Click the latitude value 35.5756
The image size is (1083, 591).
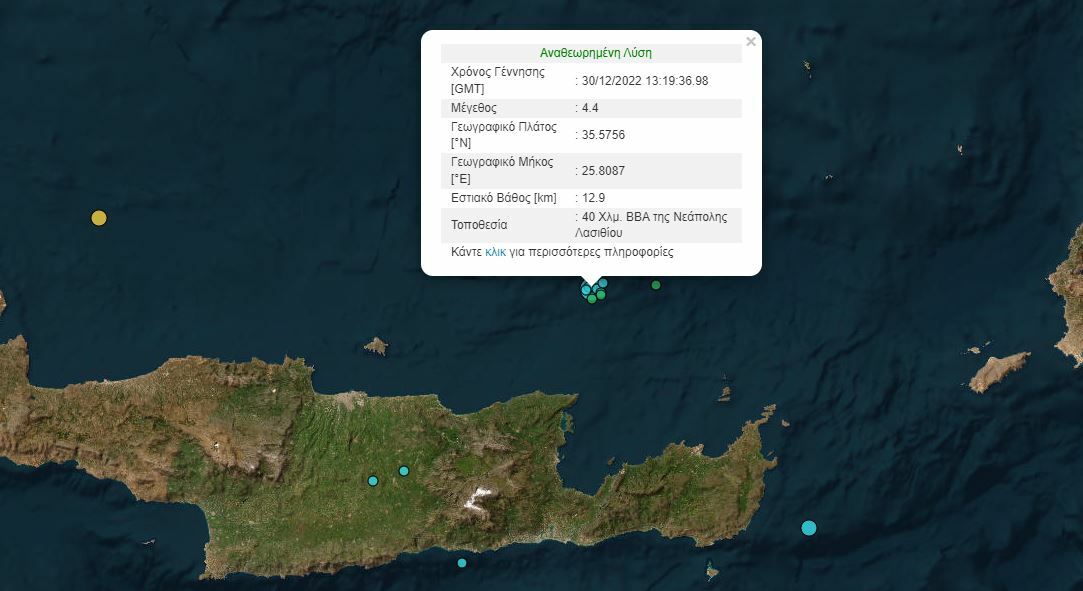(603, 135)
